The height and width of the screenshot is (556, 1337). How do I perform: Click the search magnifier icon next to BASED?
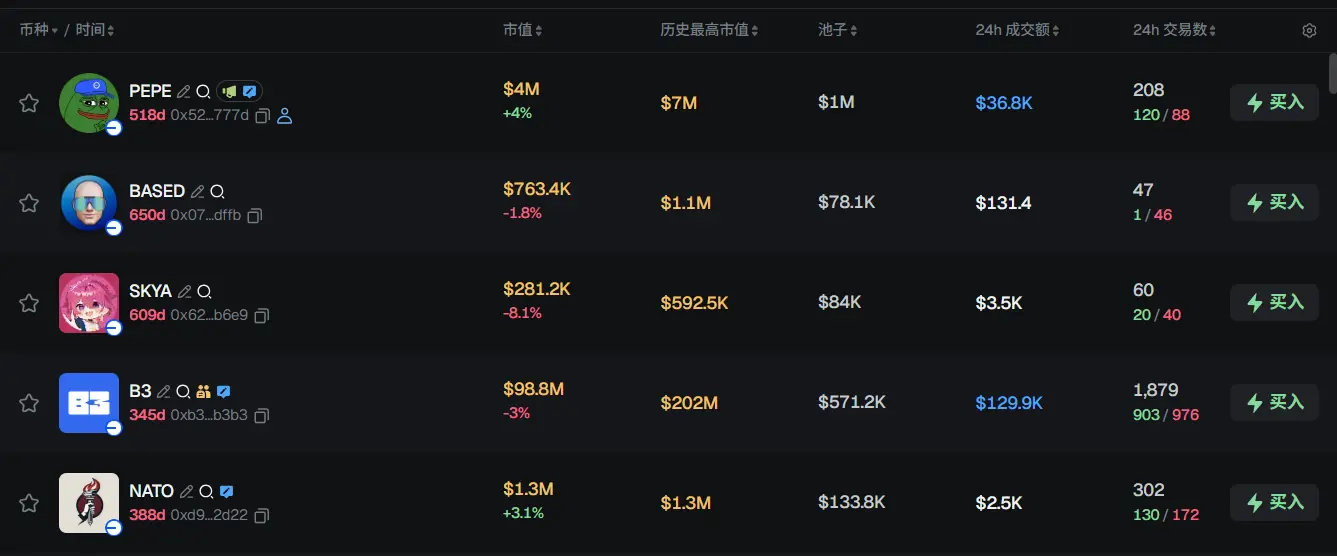point(218,191)
